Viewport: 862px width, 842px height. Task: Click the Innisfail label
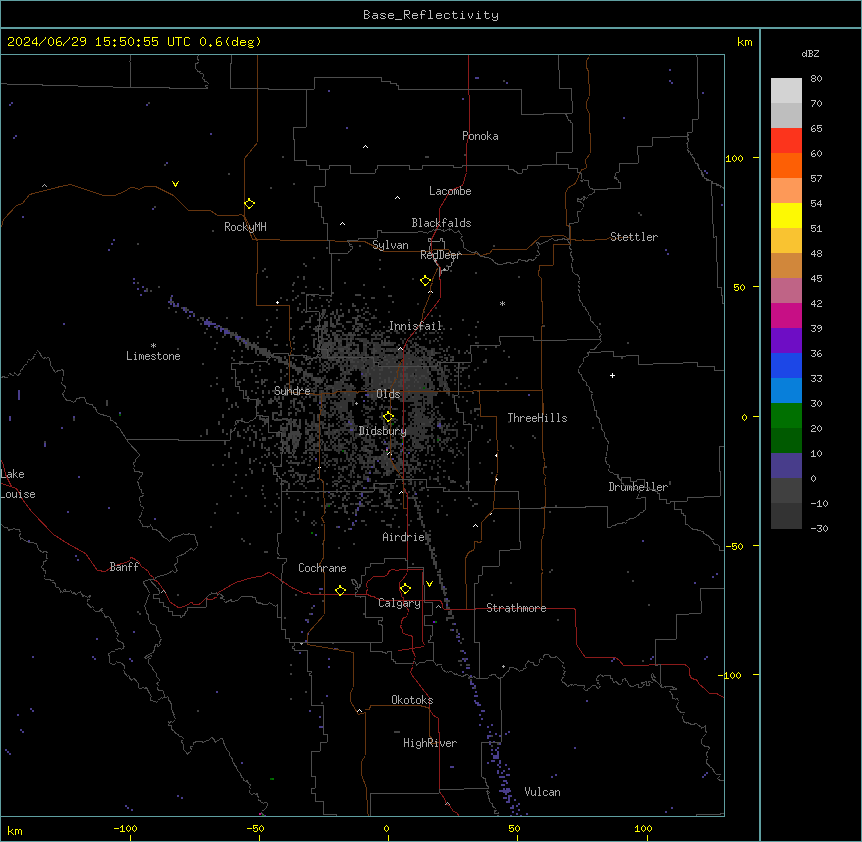415,326
